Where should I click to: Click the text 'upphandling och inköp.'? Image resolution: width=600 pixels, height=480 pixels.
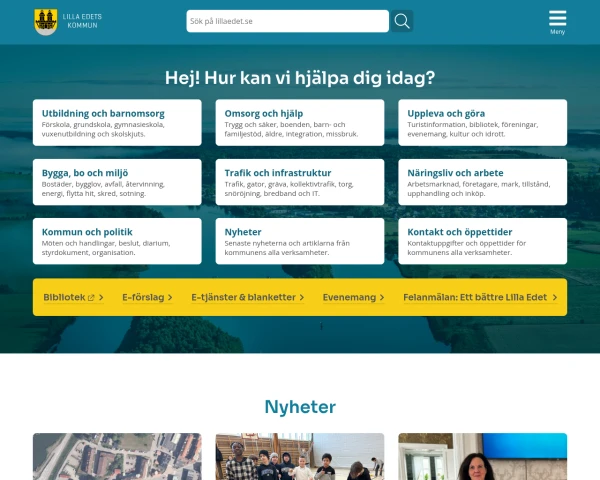click(x=446, y=194)
